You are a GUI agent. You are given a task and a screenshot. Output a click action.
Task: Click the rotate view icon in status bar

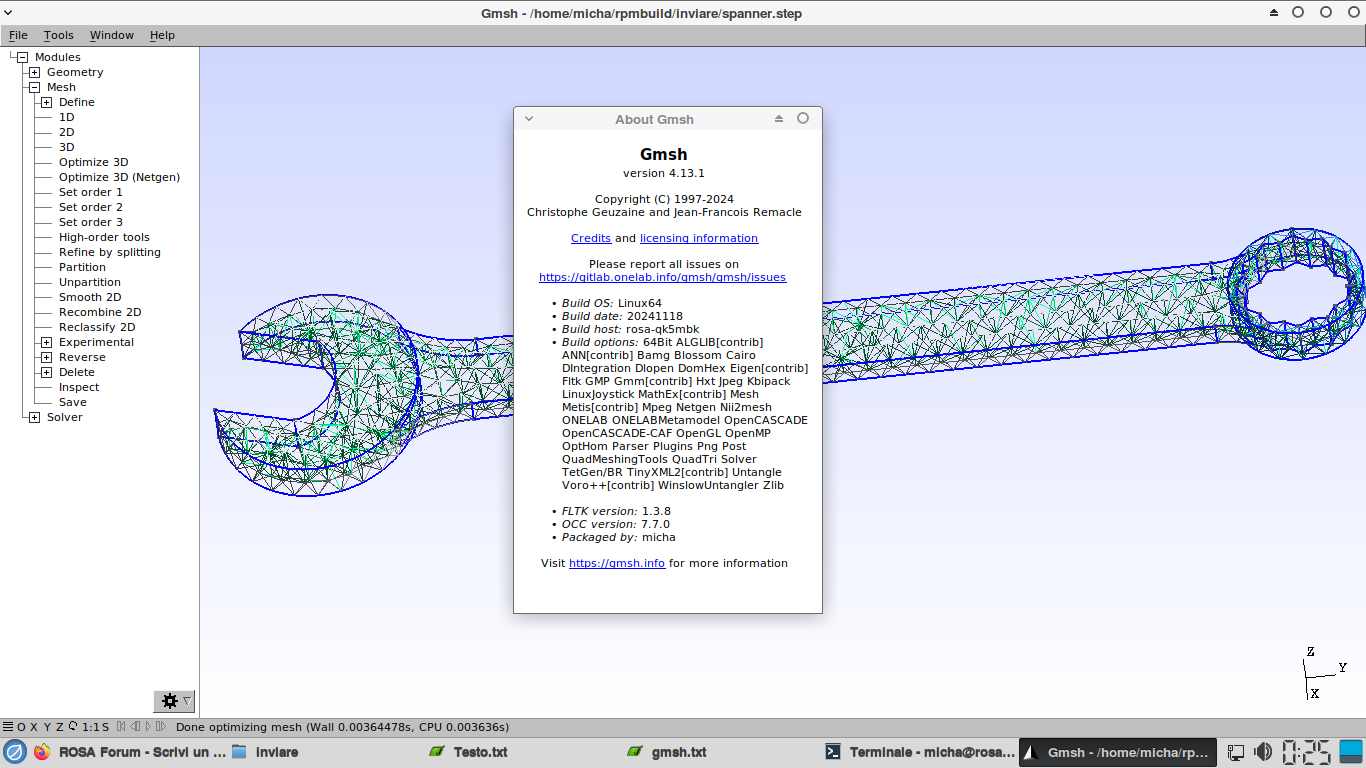(x=73, y=727)
